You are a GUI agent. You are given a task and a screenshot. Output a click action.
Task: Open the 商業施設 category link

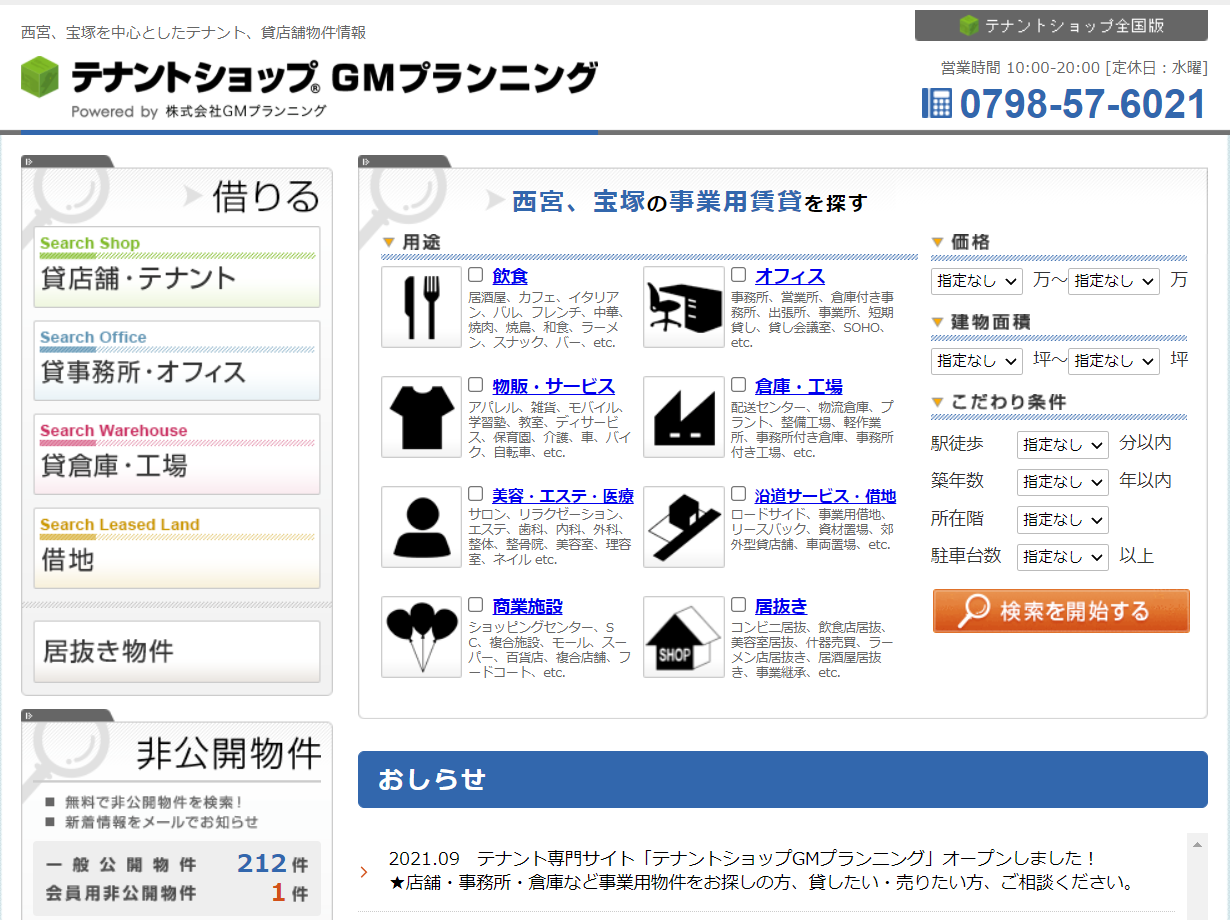(x=528, y=606)
